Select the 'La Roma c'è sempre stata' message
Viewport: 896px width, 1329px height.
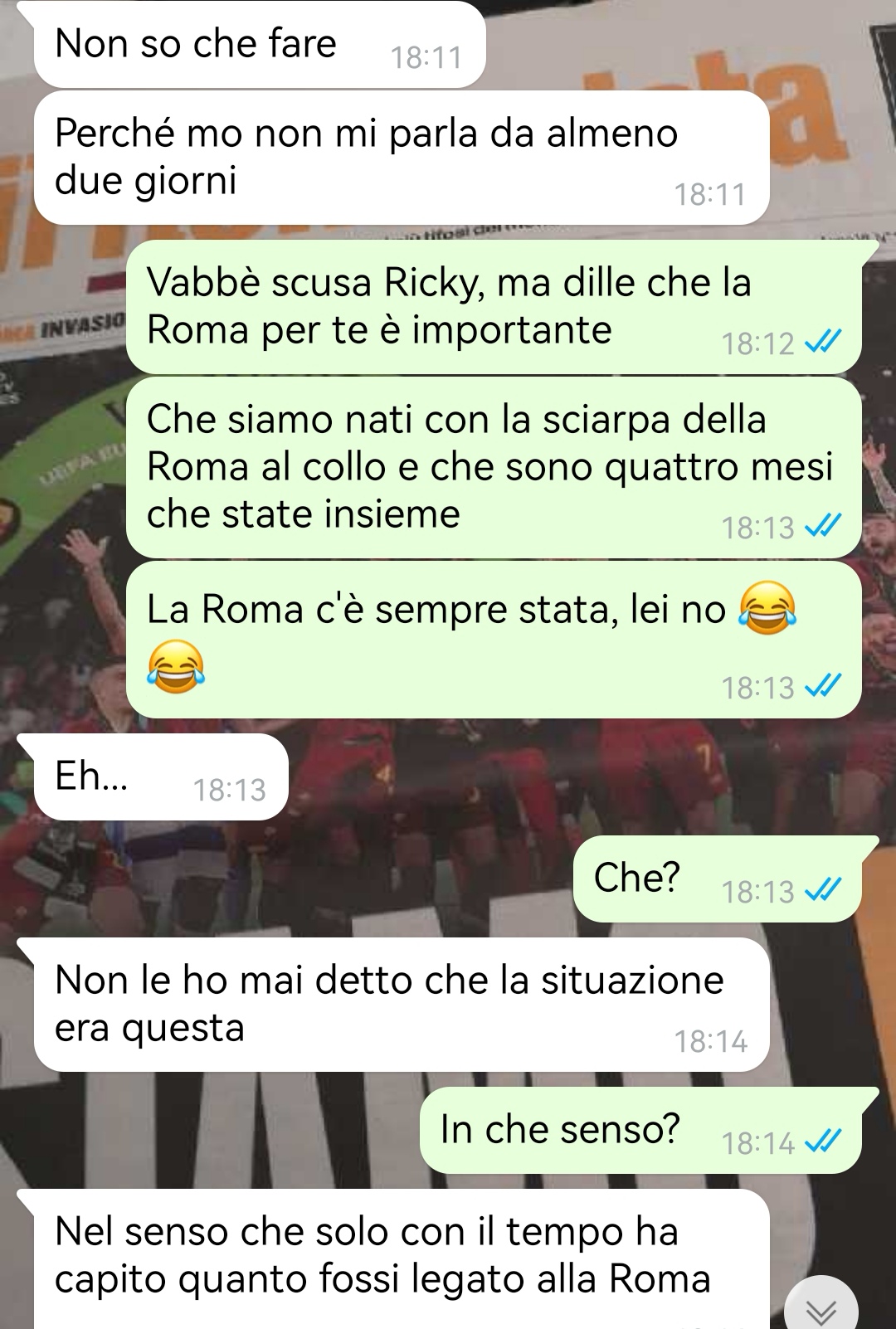pyautogui.click(x=494, y=640)
